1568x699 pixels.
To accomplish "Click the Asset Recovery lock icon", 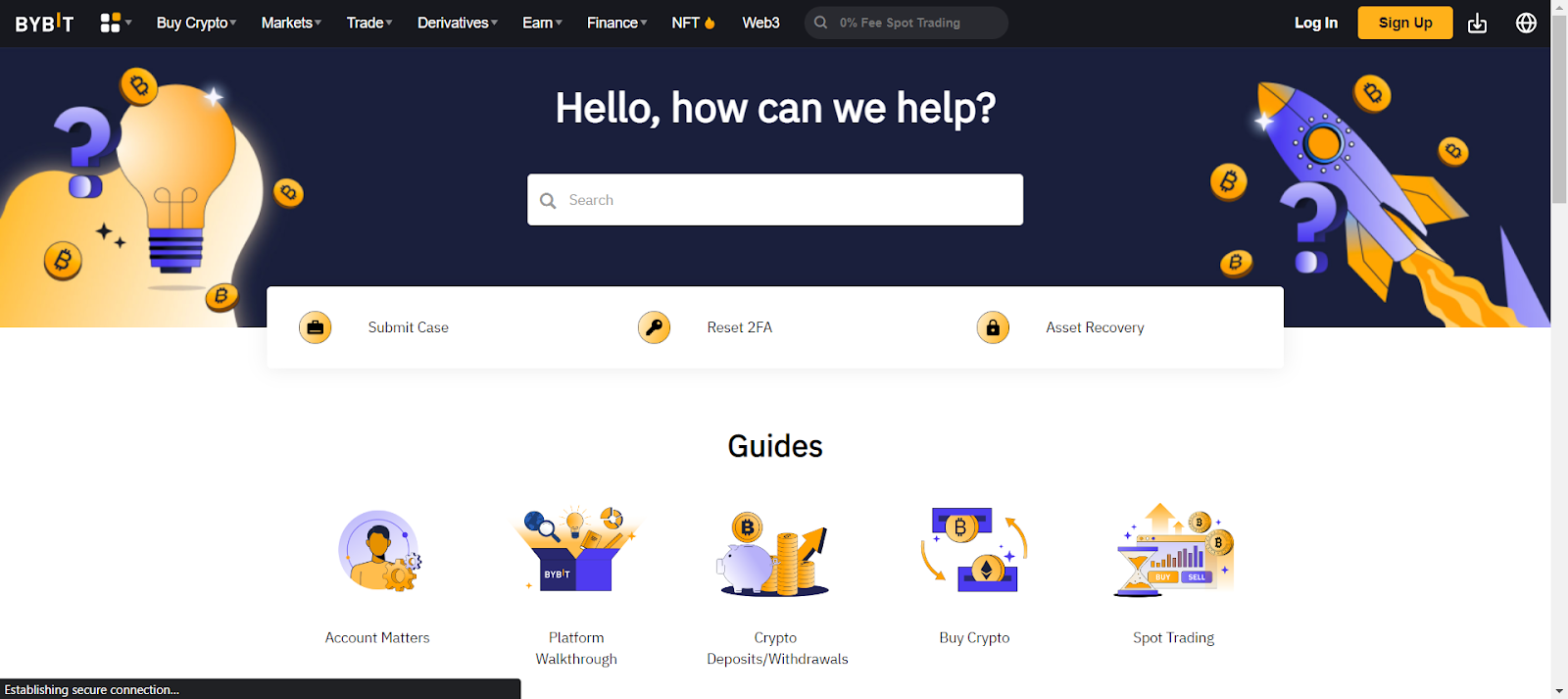I will click(x=993, y=327).
